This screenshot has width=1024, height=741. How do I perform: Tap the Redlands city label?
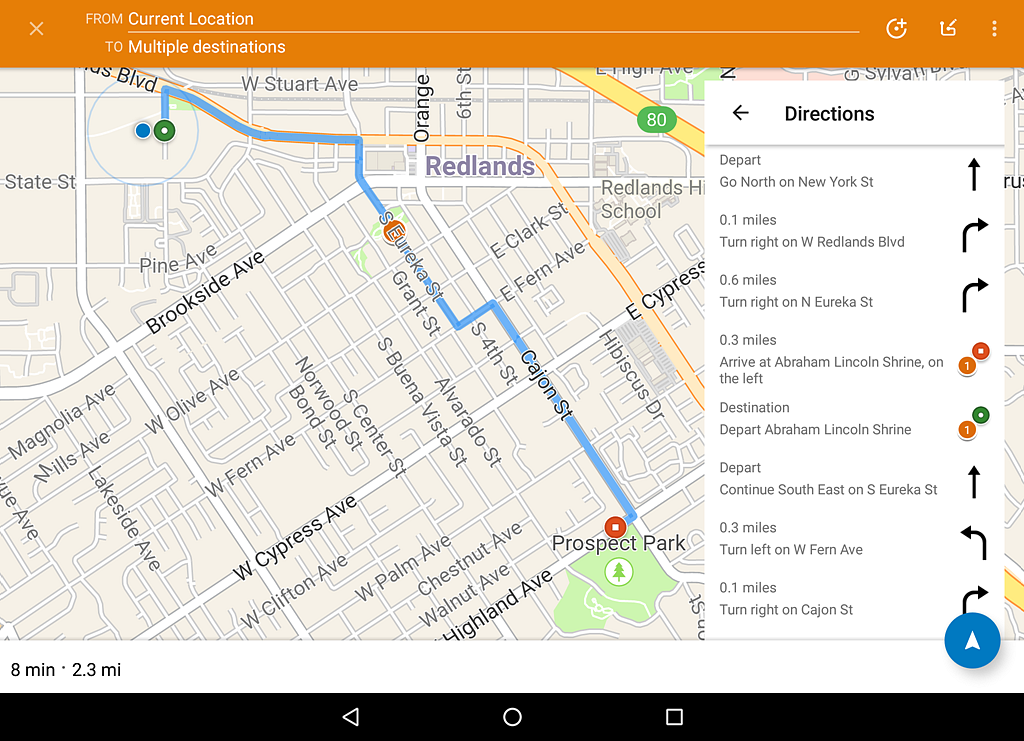[x=480, y=166]
